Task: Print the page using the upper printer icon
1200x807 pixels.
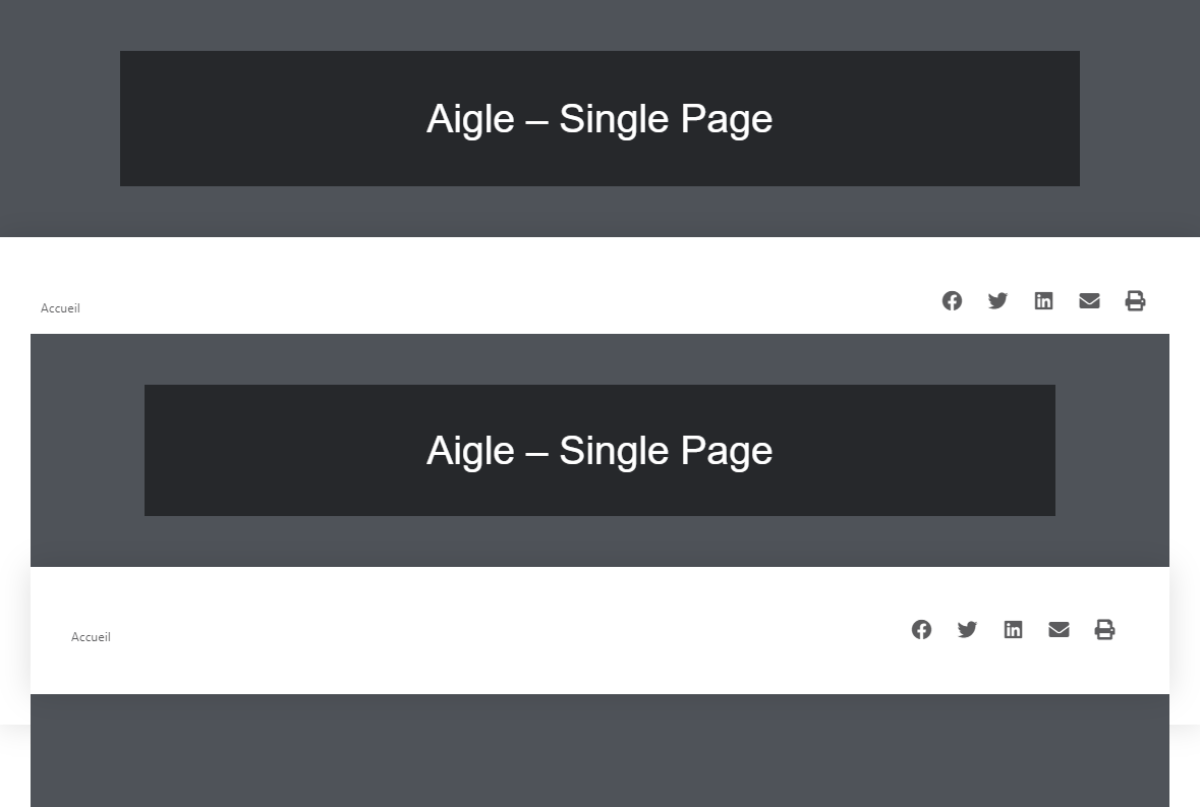Action: tap(1135, 301)
